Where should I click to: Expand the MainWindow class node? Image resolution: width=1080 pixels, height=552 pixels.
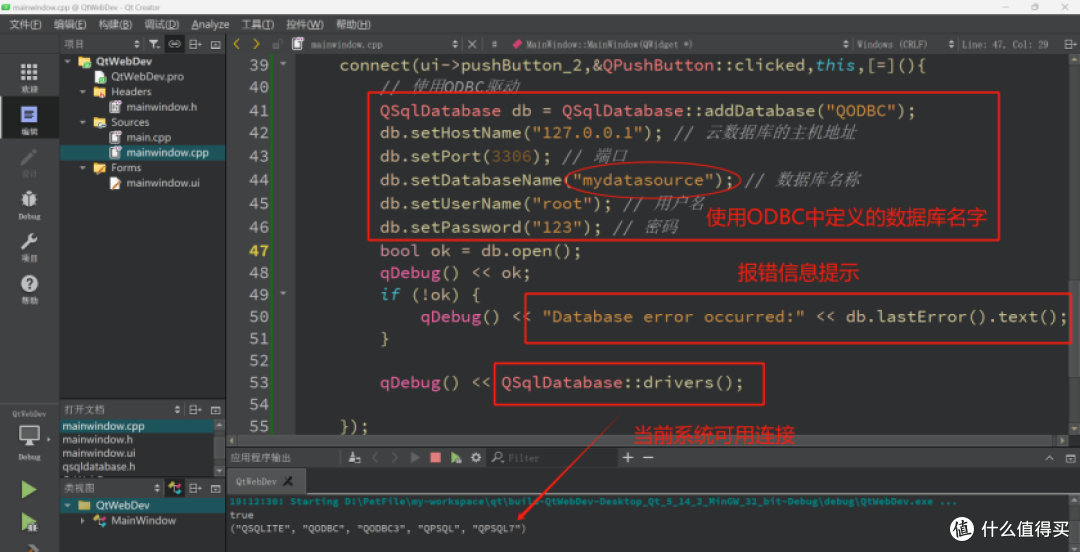coord(83,520)
